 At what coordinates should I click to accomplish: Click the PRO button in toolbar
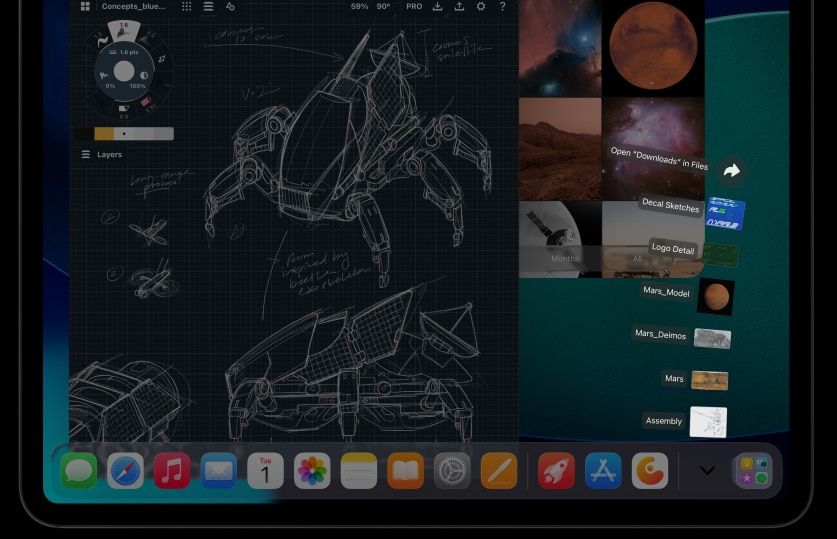(x=414, y=6)
